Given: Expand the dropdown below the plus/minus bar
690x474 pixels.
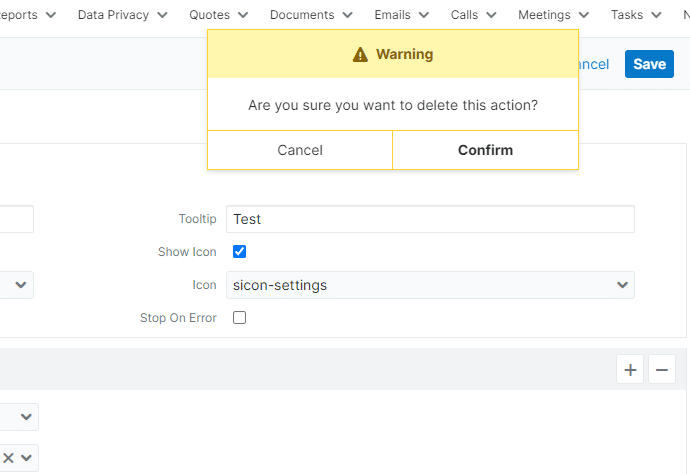Looking at the screenshot, I should pyautogui.click(x=19, y=417).
